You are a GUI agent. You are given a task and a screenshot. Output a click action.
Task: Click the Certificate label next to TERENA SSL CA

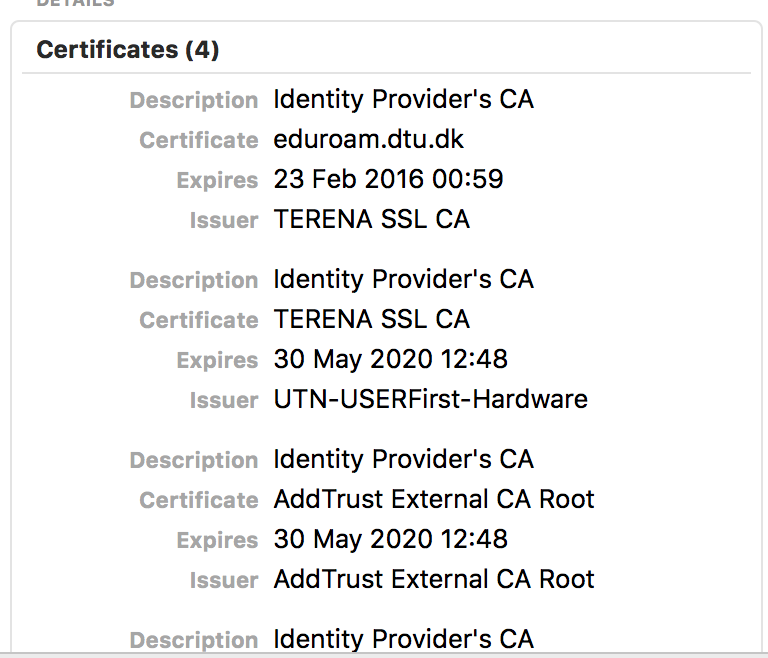[199, 320]
